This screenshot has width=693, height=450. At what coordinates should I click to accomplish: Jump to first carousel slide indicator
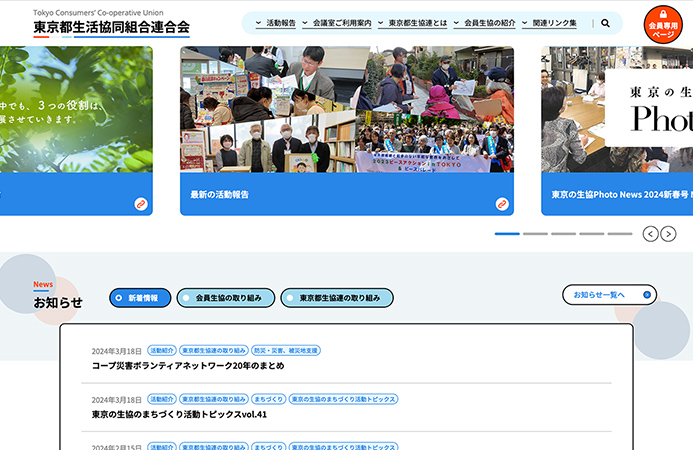507,234
